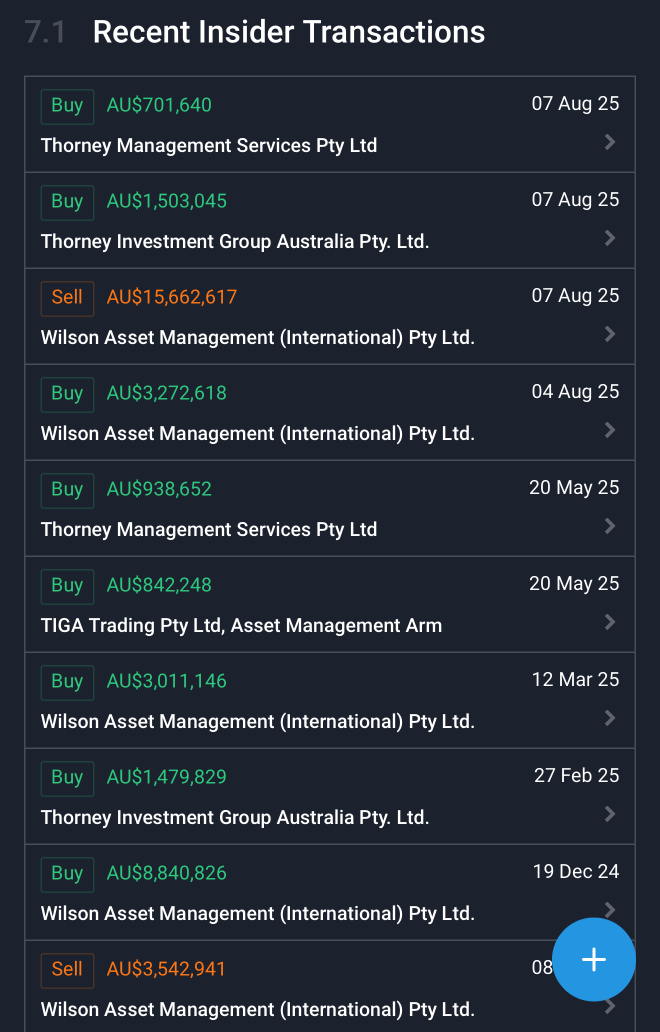Click the 19 Dec 24 transaction date
This screenshot has width=660, height=1032.
(x=576, y=872)
